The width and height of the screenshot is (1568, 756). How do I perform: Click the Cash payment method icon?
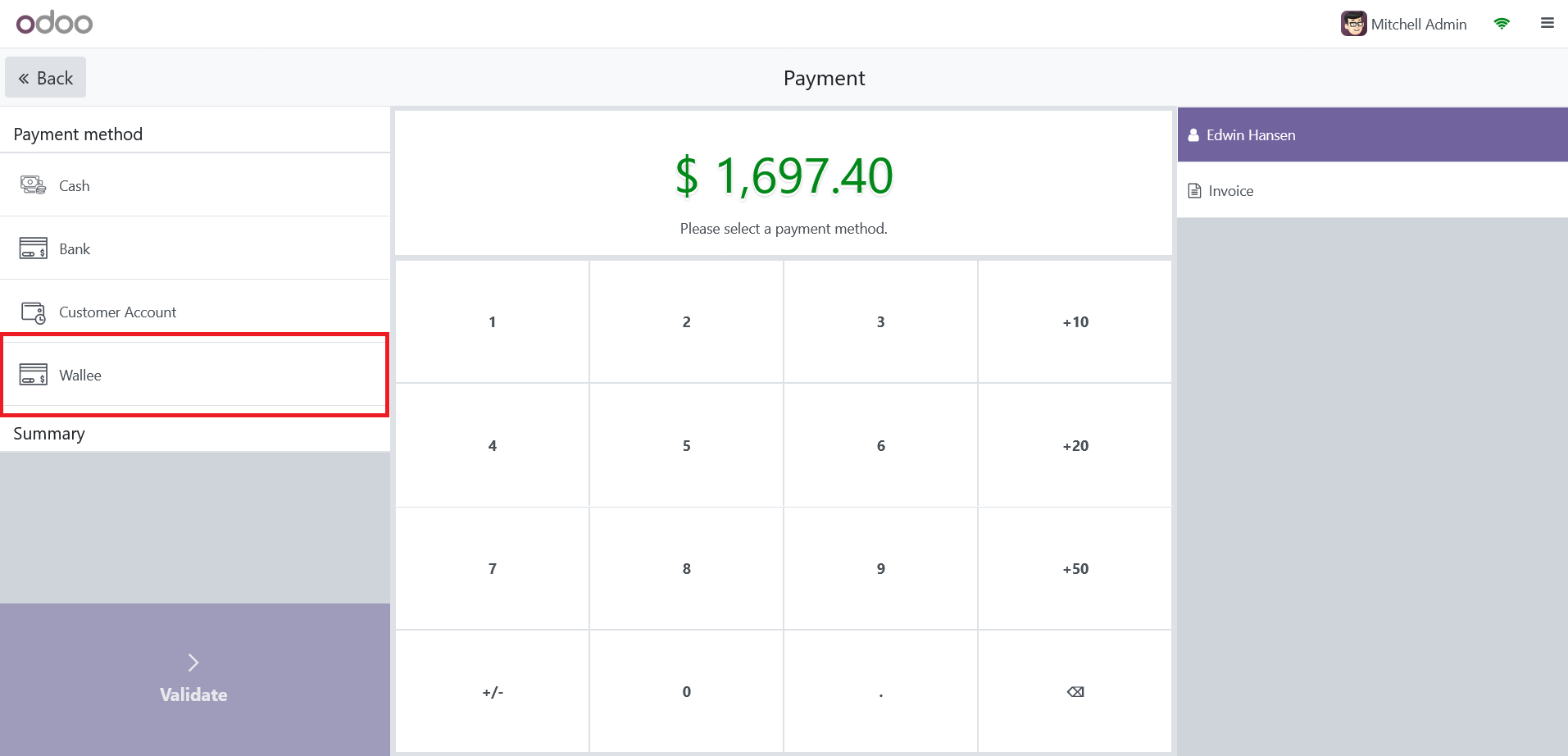click(33, 185)
